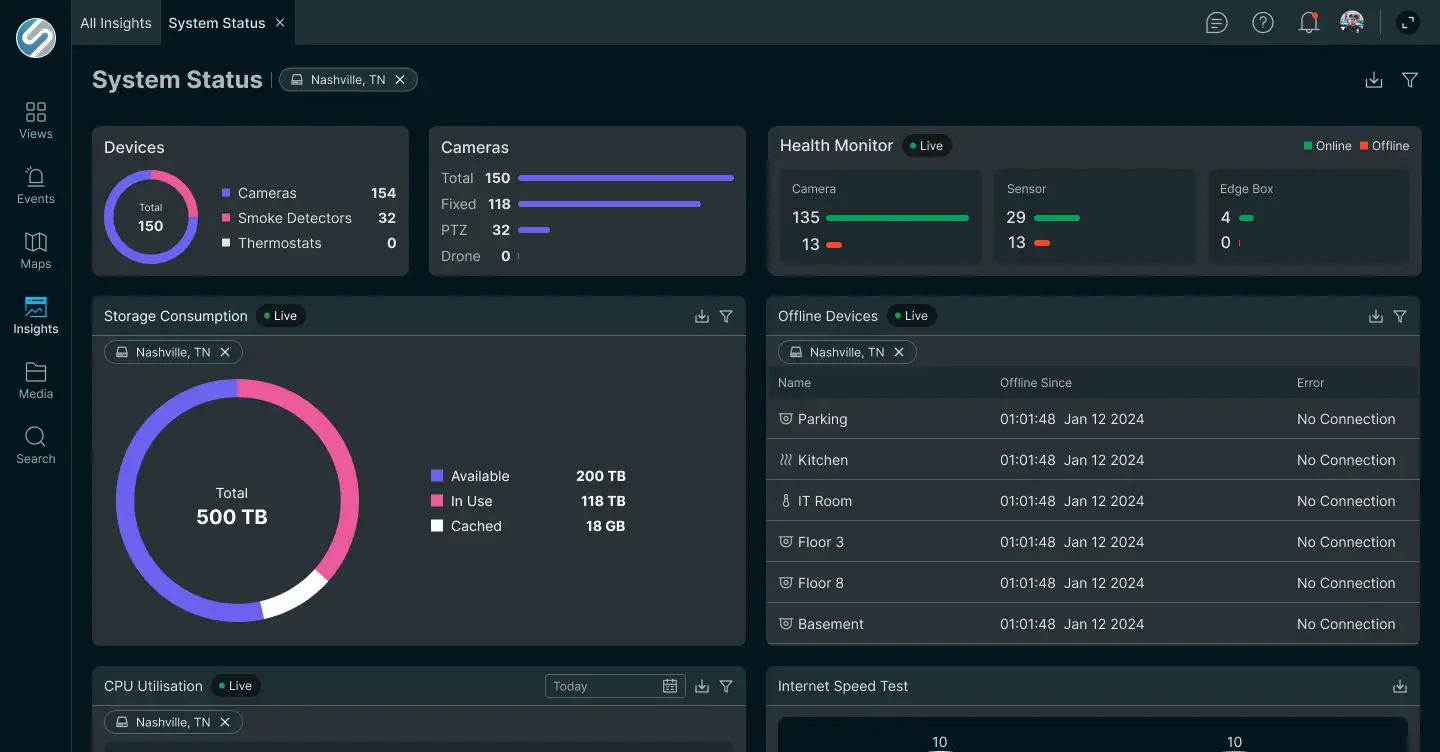
Task: Click the Parking offline device row
Action: [x=1093, y=419]
